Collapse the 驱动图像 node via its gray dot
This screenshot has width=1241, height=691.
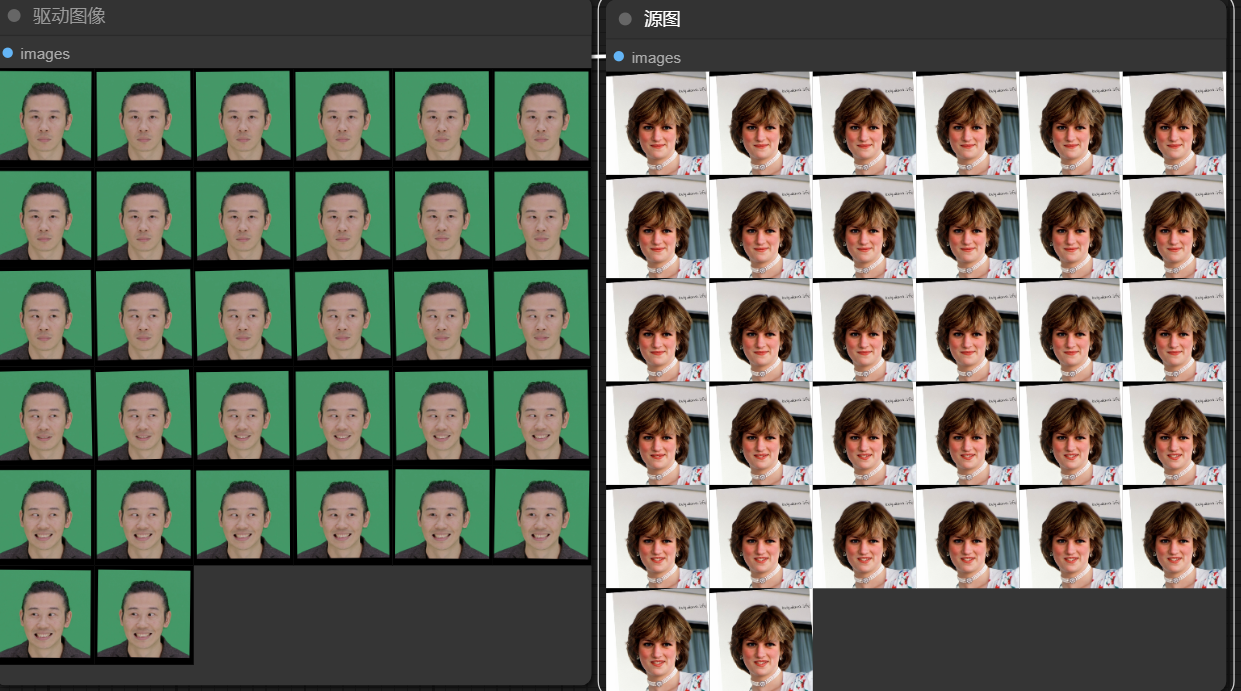tap(14, 16)
